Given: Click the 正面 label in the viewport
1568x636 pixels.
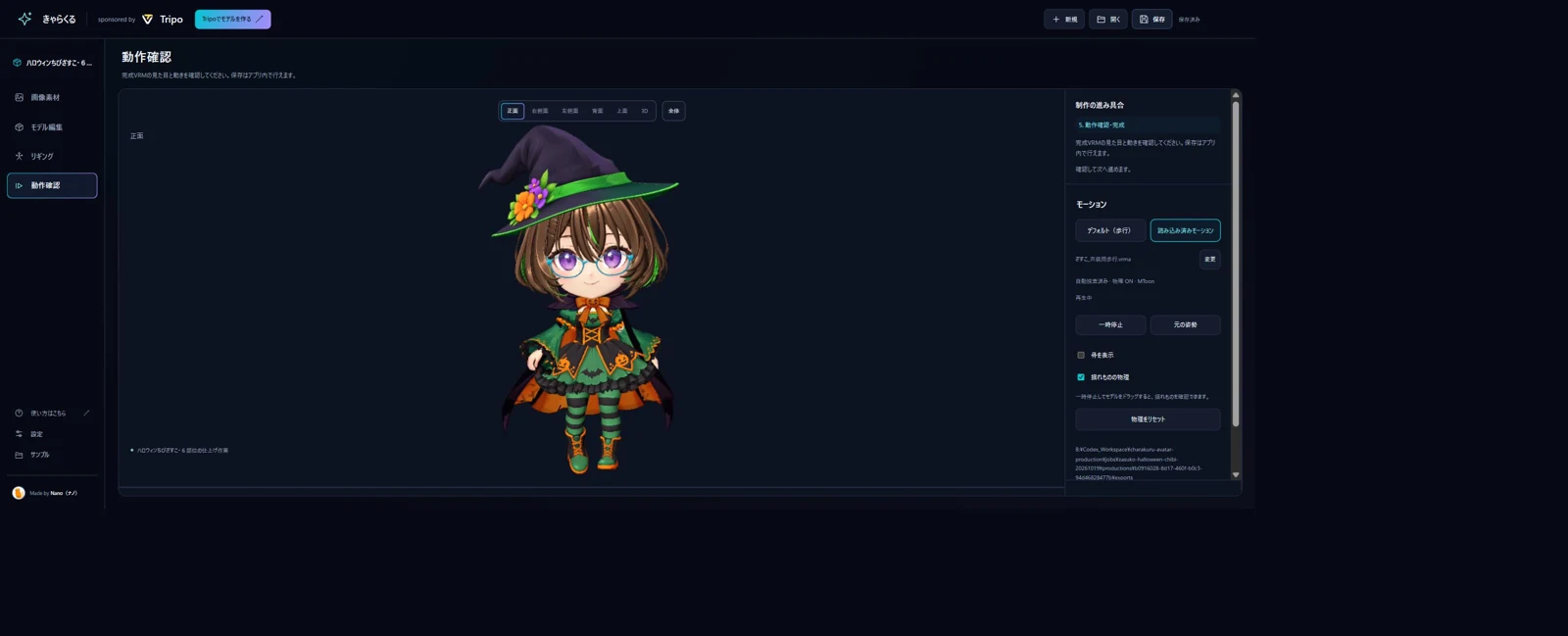Looking at the screenshot, I should click(x=137, y=136).
